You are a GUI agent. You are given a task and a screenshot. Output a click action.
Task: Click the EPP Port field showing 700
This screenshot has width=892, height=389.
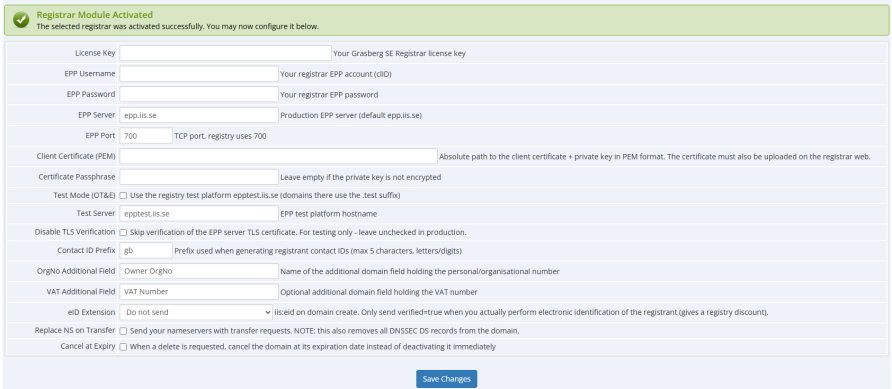[146, 136]
